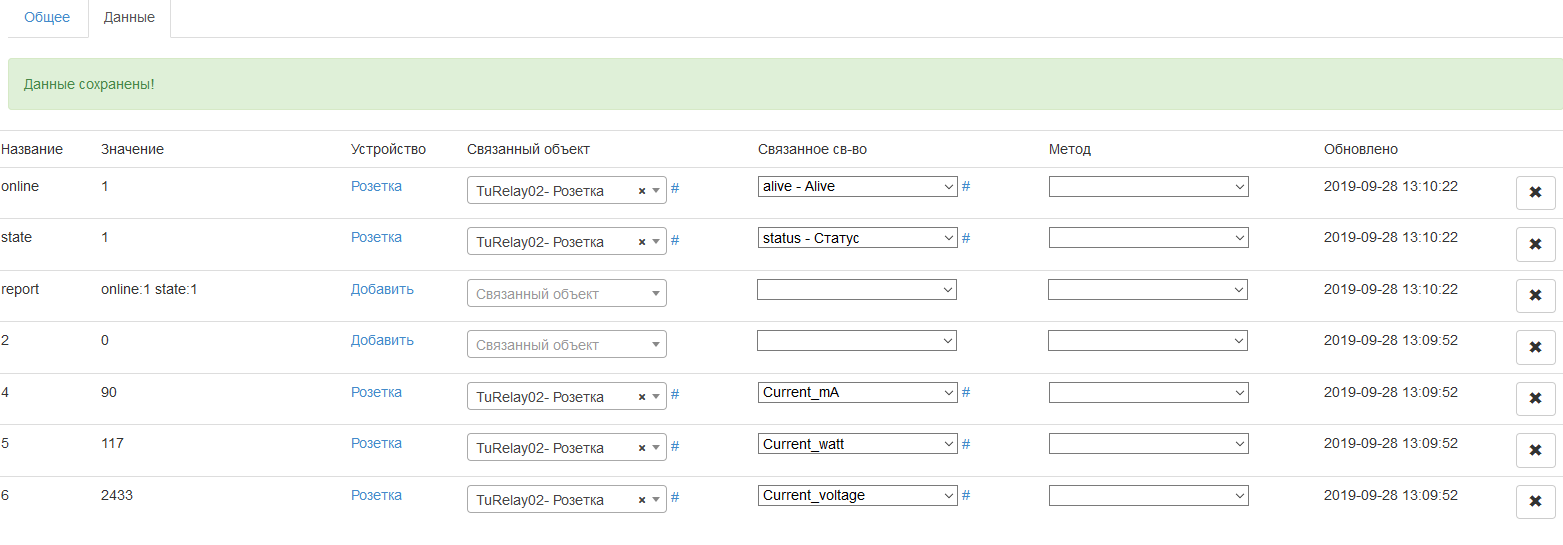Screen dimensions: 1563x545
Task: Clear linked object for Current_mA row
Action: click(x=642, y=397)
